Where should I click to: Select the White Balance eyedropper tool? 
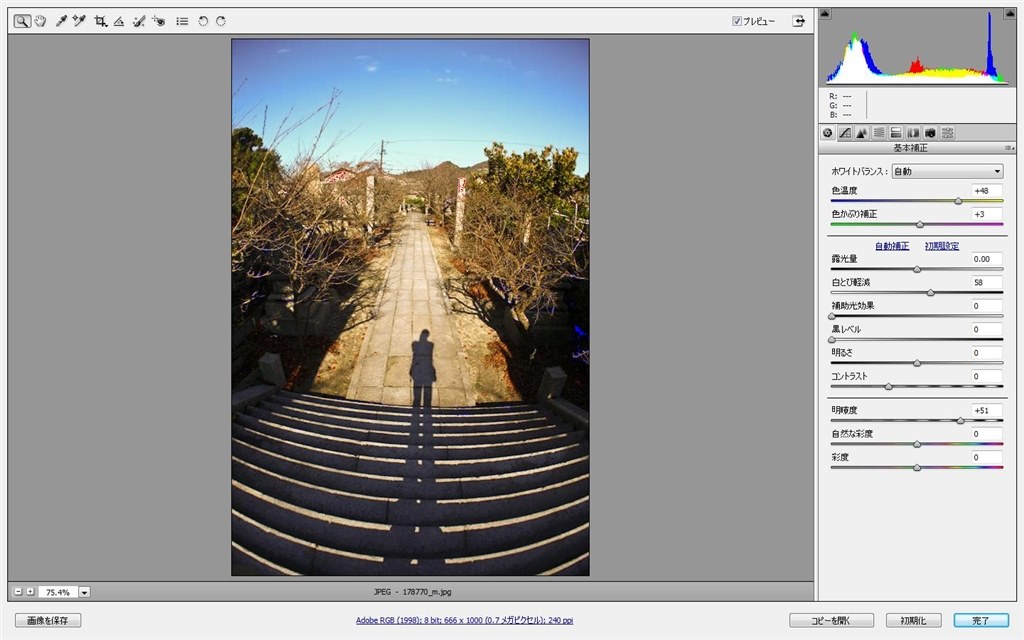[61, 21]
